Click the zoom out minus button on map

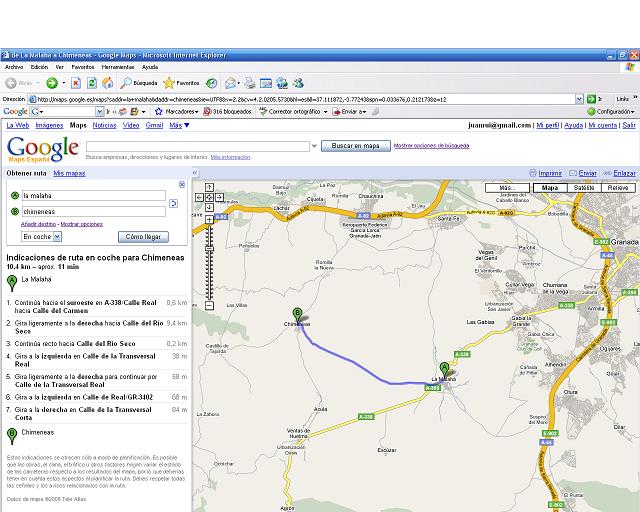(x=209, y=305)
